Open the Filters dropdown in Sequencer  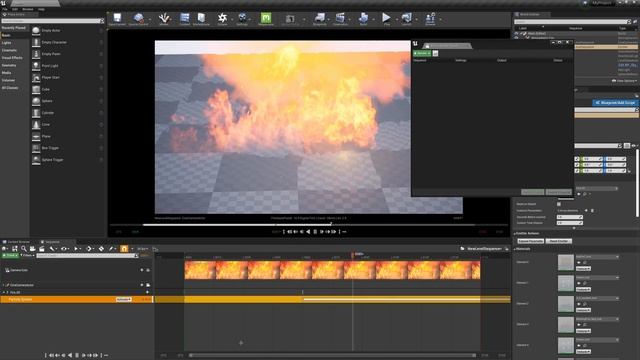tap(27, 256)
